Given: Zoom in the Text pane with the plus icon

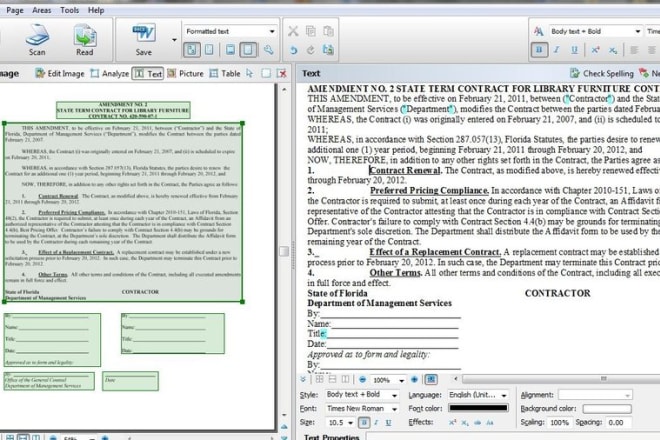Looking at the screenshot, I should pyautogui.click(x=414, y=379).
